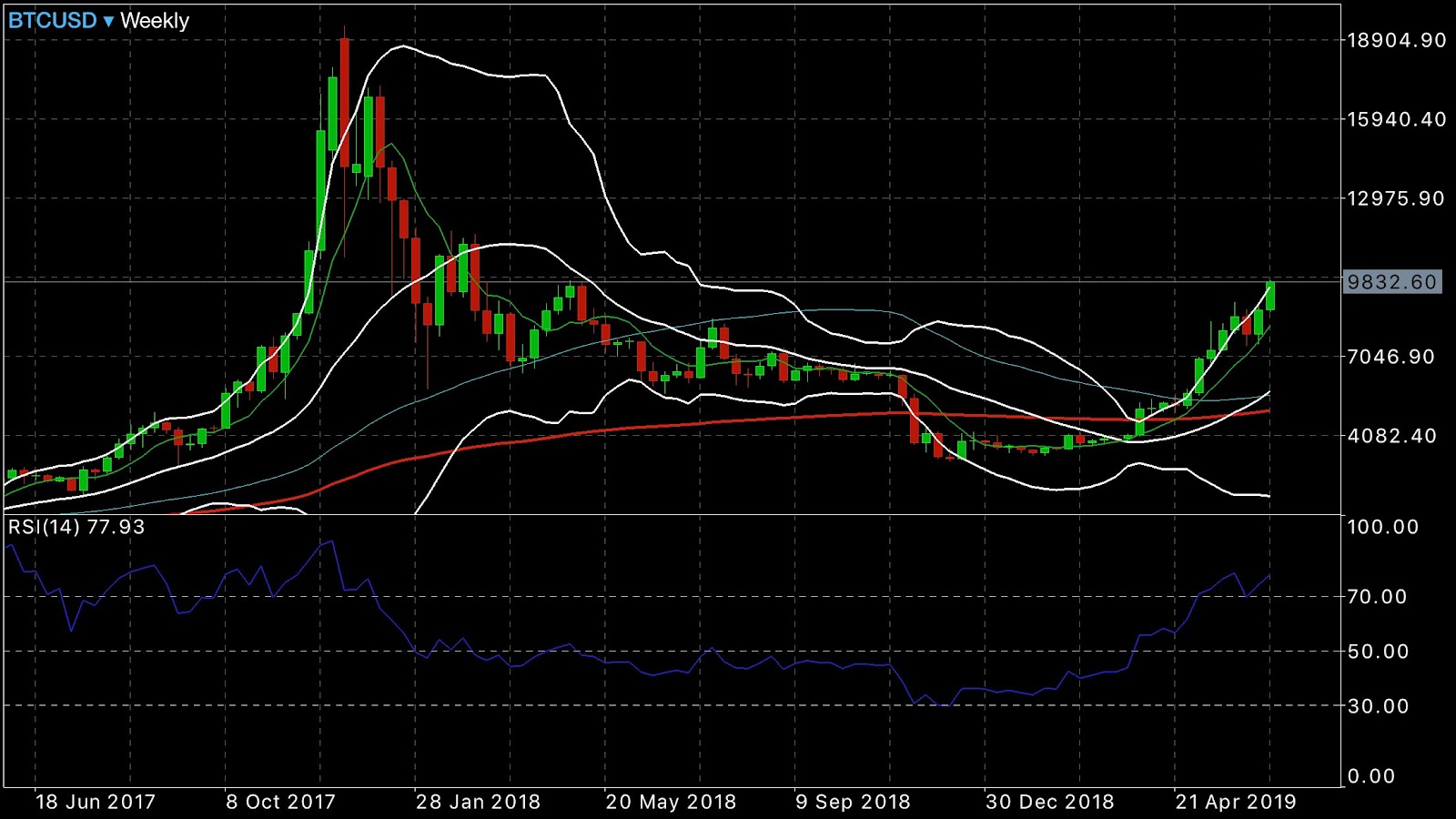Click the RSI 30.00 scale label
Screen dimensions: 1456x819
[1378, 706]
